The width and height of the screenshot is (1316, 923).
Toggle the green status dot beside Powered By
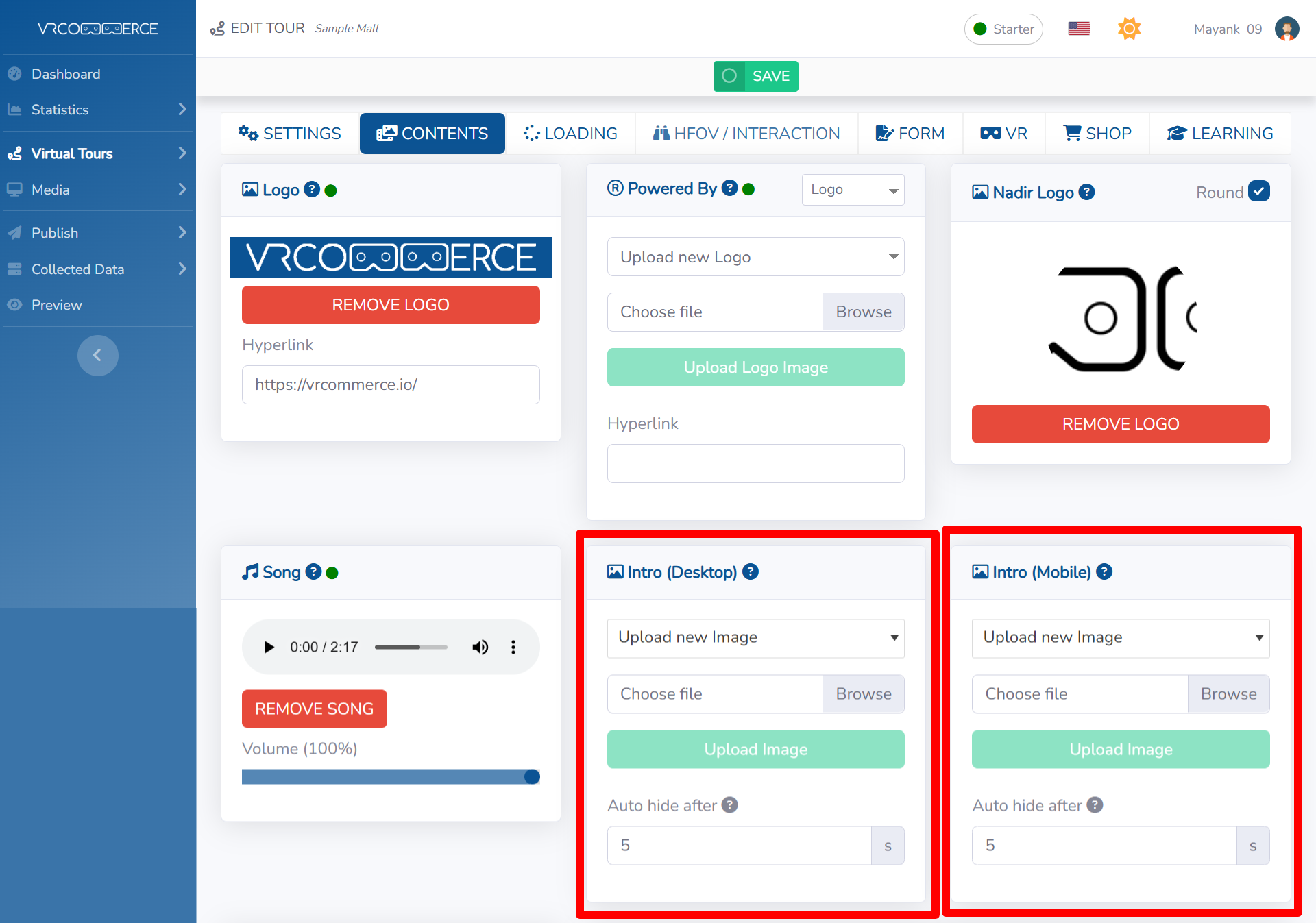tap(748, 189)
